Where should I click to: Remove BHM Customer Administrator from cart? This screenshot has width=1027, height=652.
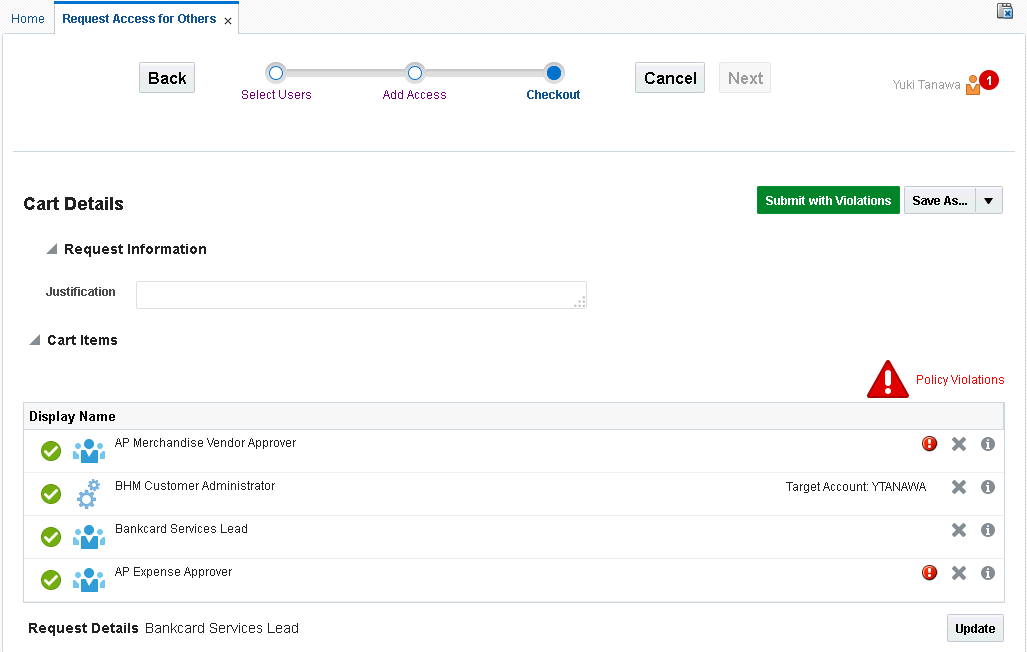click(959, 487)
